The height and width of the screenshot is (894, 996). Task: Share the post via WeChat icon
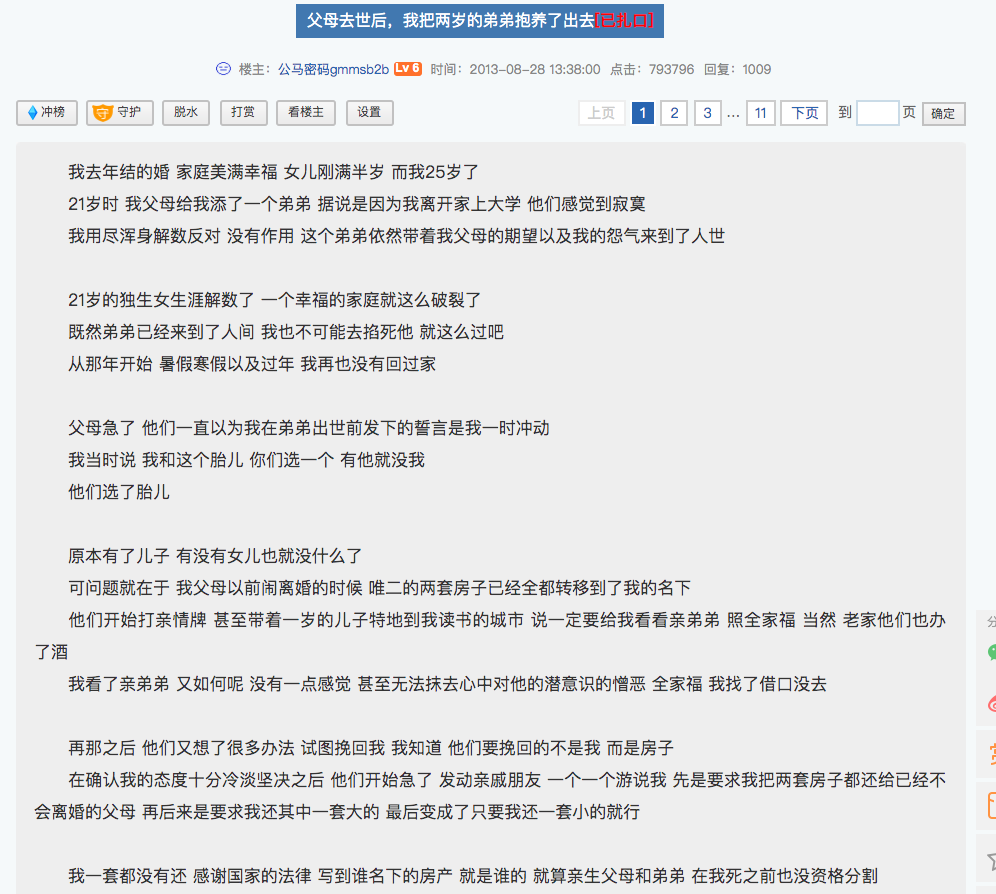click(x=989, y=652)
